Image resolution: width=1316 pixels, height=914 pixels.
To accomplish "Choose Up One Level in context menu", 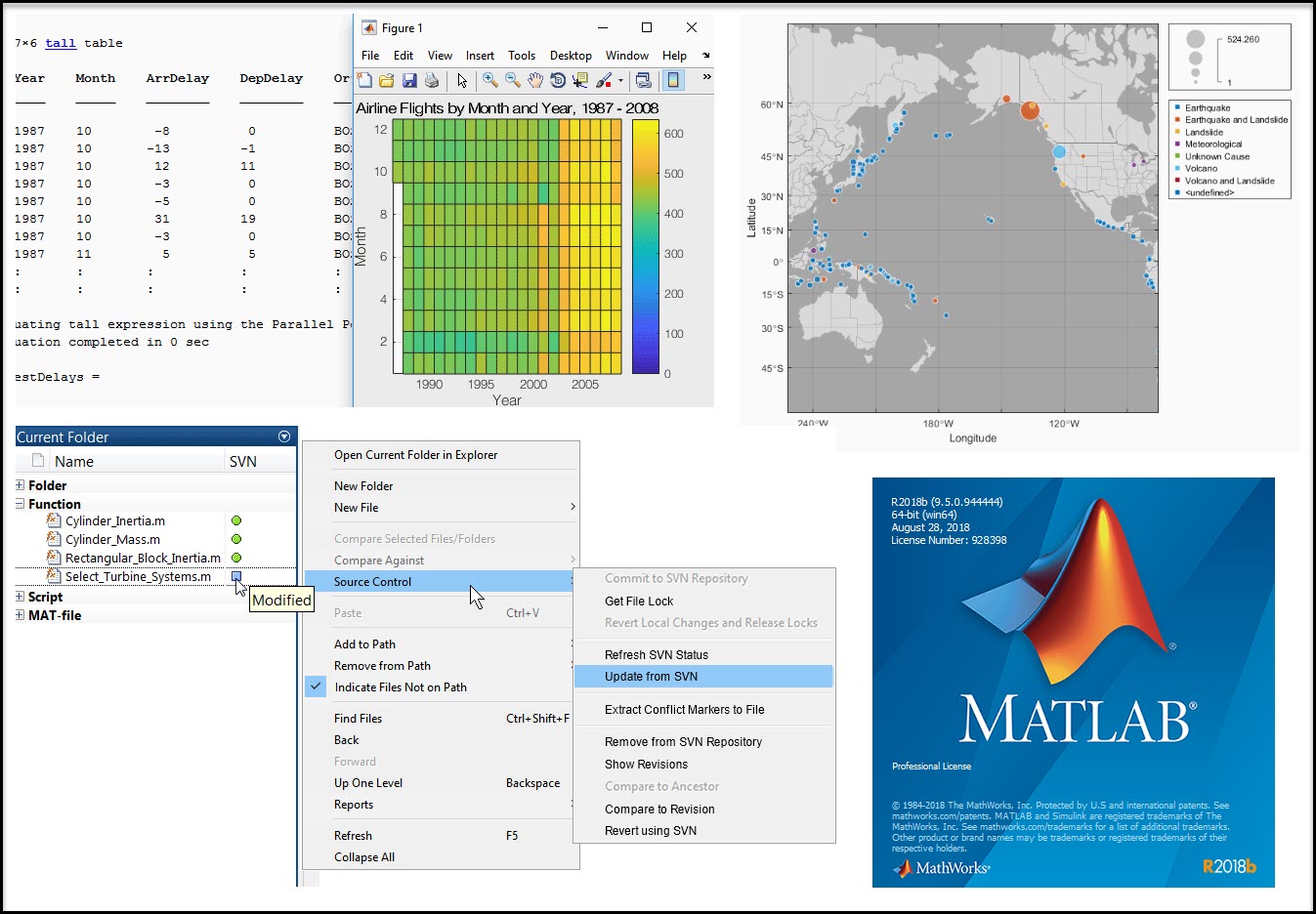I will (441, 783).
